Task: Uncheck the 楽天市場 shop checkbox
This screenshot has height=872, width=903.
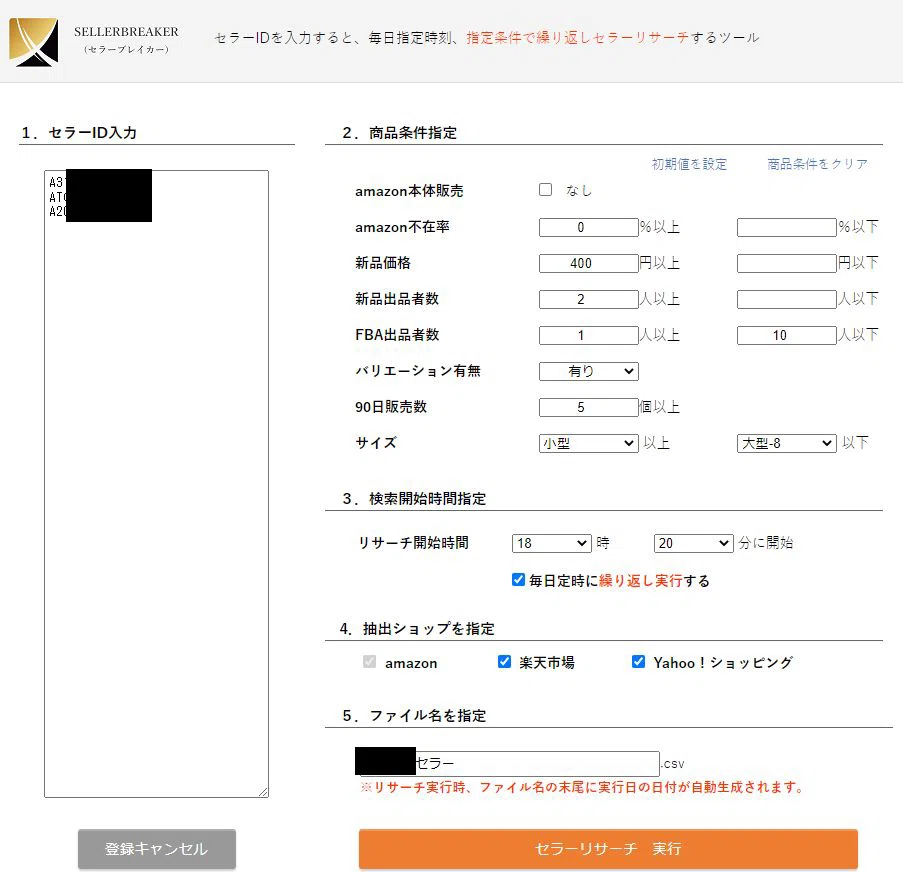Action: (x=504, y=662)
